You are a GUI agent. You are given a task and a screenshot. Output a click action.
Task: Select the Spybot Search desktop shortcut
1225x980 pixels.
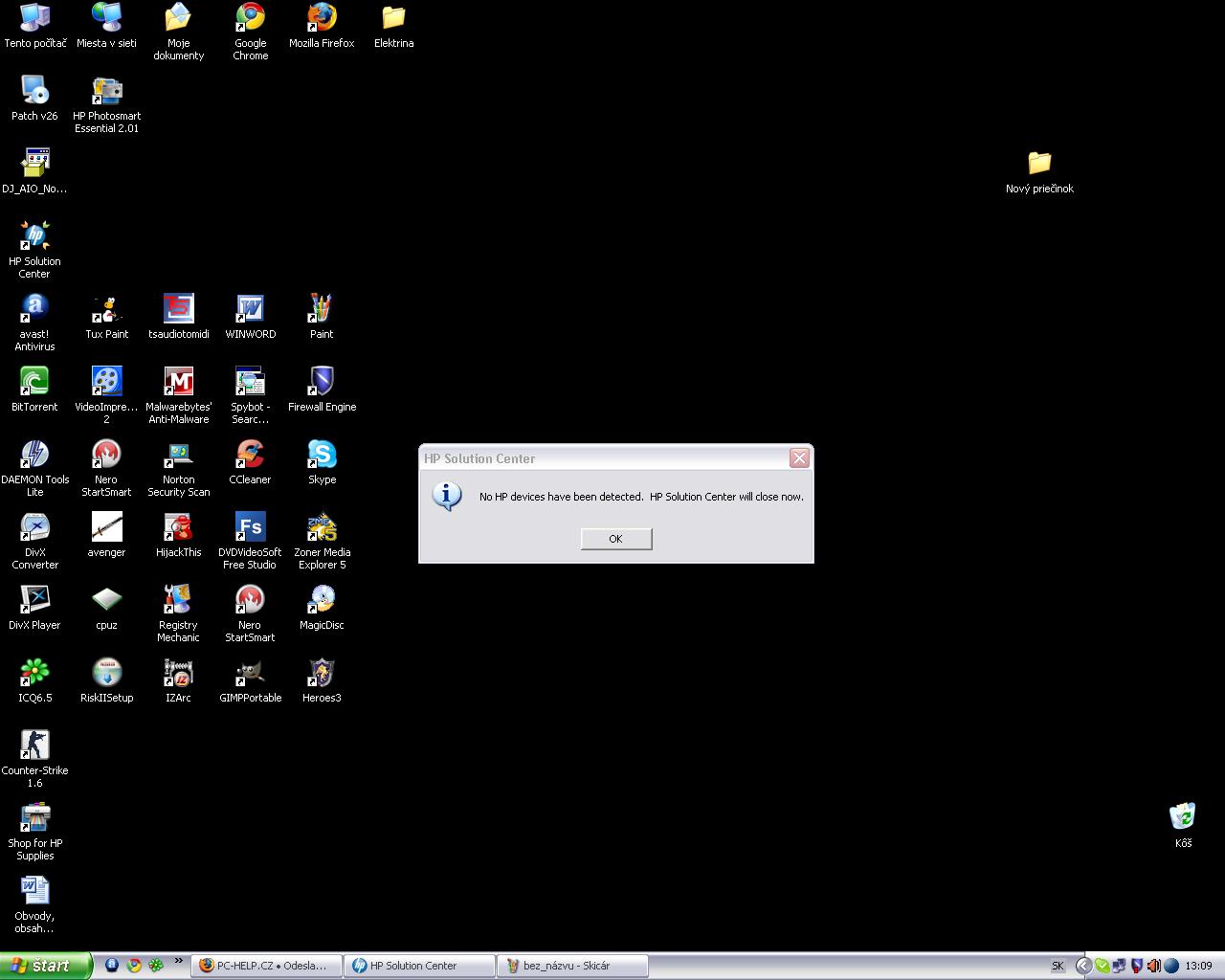coord(250,395)
